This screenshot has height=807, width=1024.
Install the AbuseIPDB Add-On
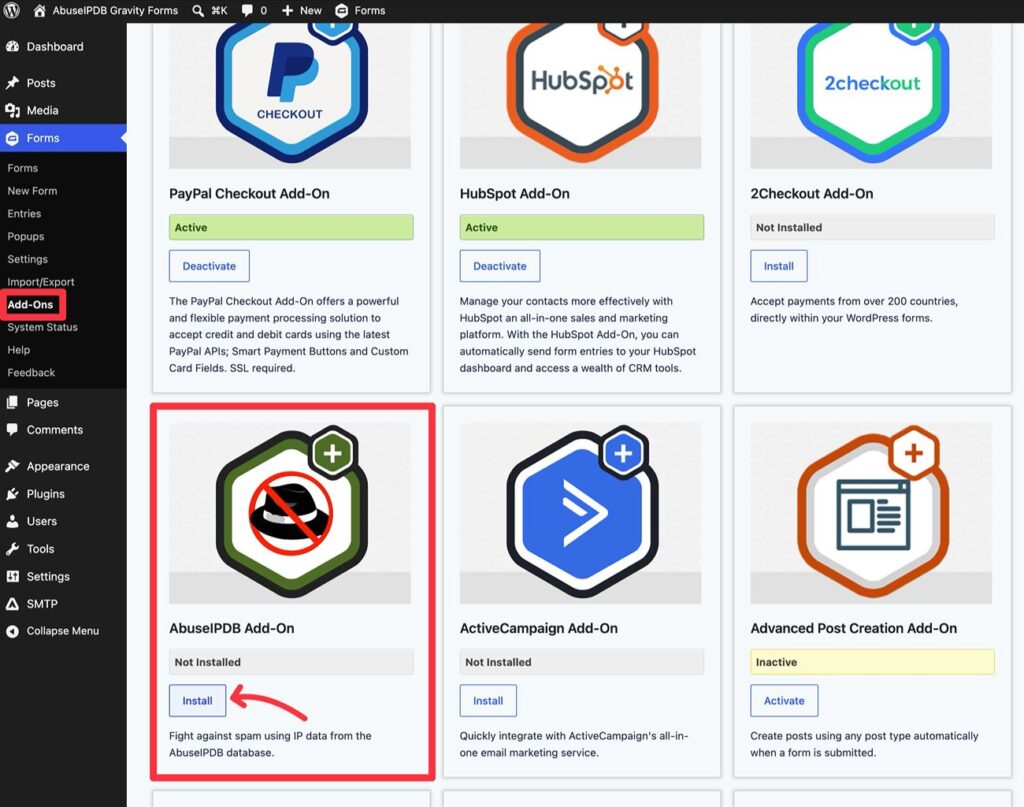(197, 701)
